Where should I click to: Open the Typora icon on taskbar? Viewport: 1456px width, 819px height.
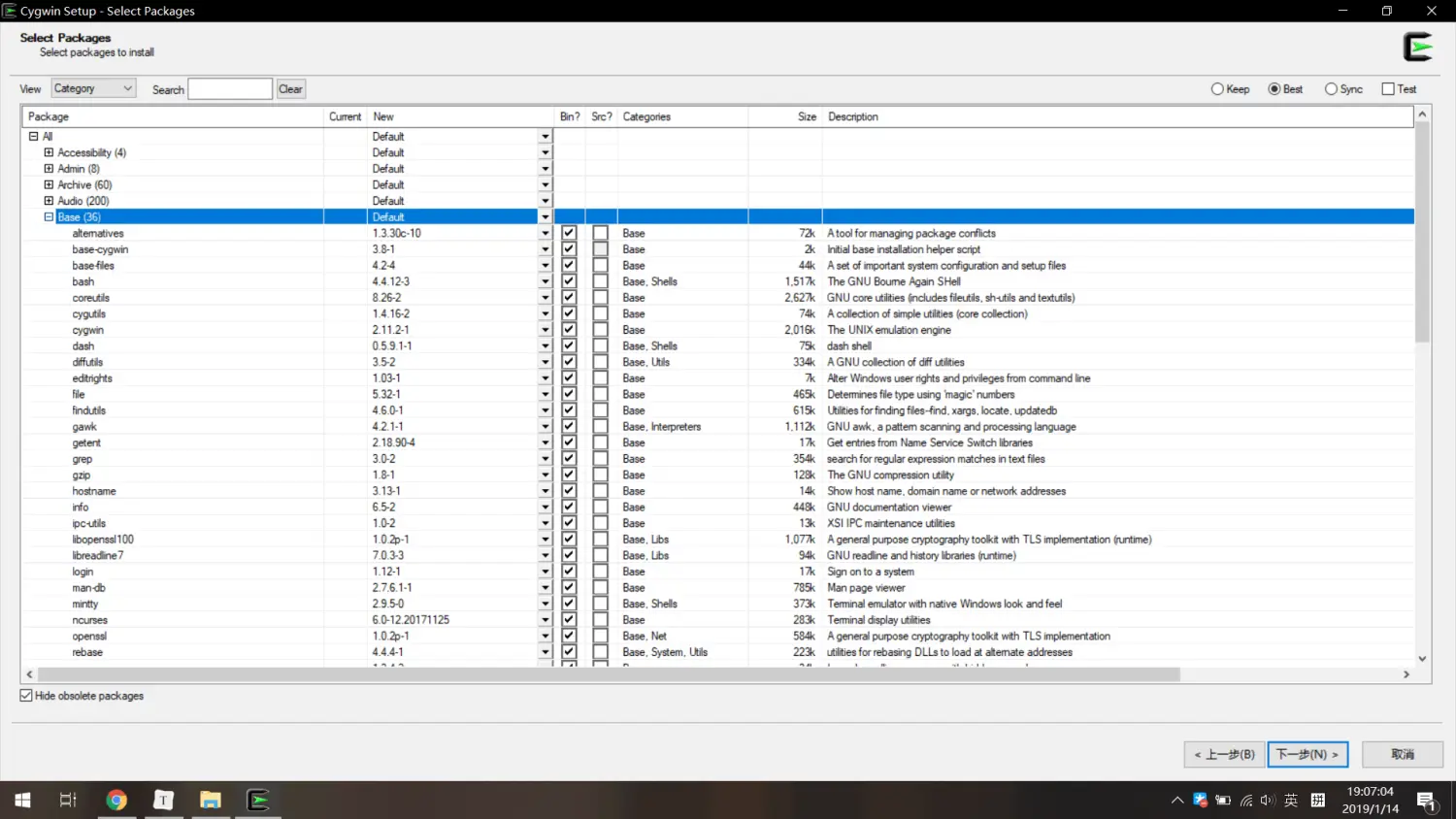163,801
